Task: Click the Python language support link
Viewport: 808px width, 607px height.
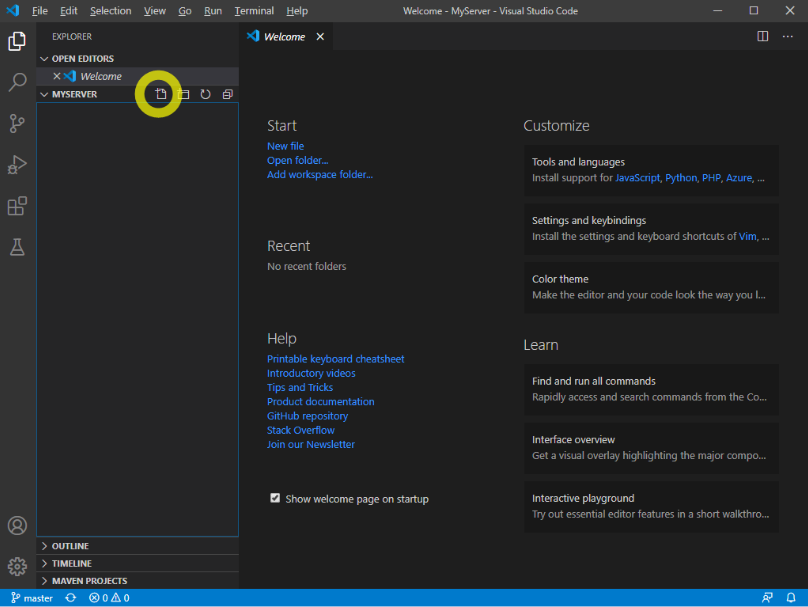Action: click(681, 178)
